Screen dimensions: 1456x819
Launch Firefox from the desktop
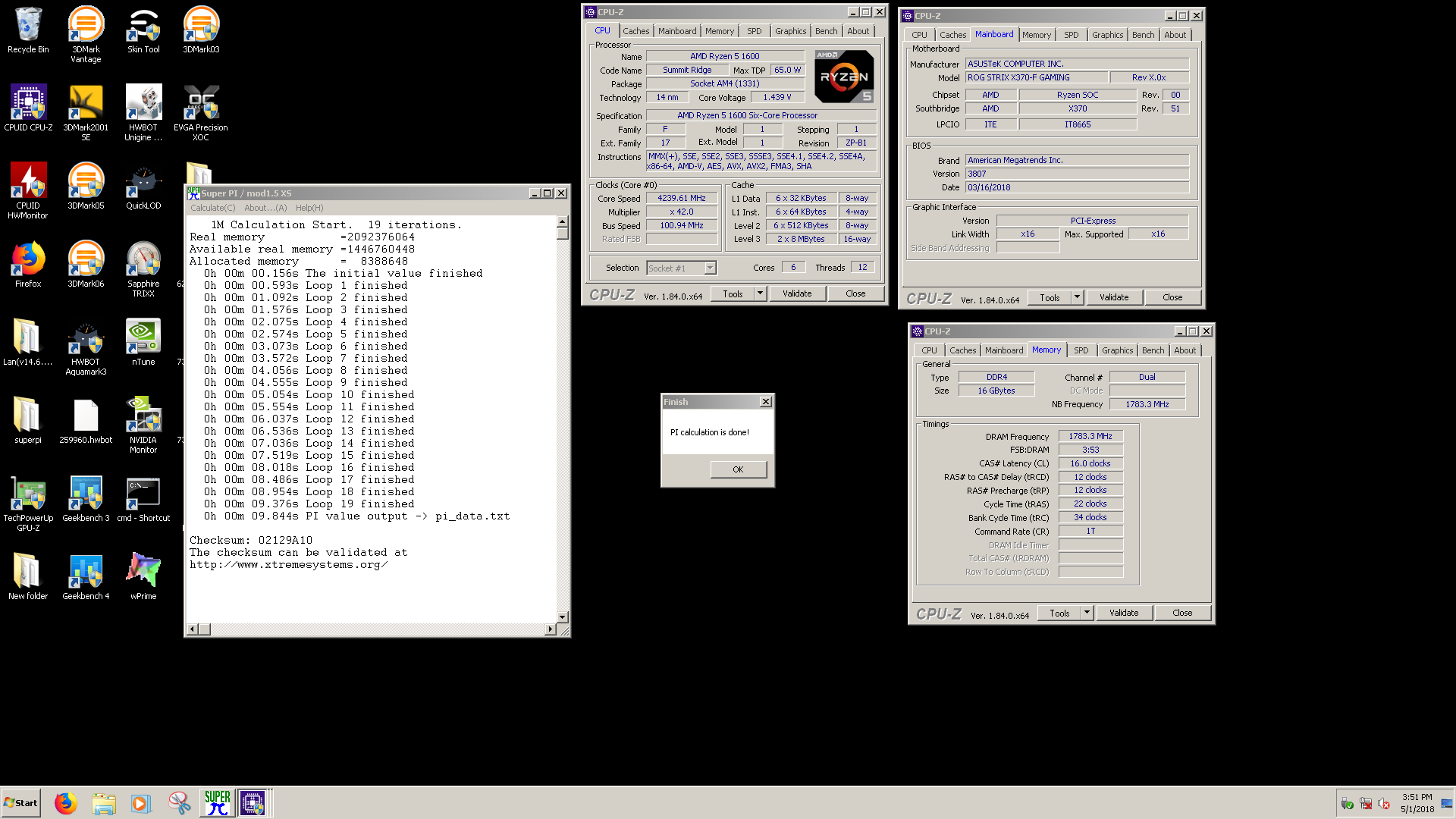click(x=28, y=265)
